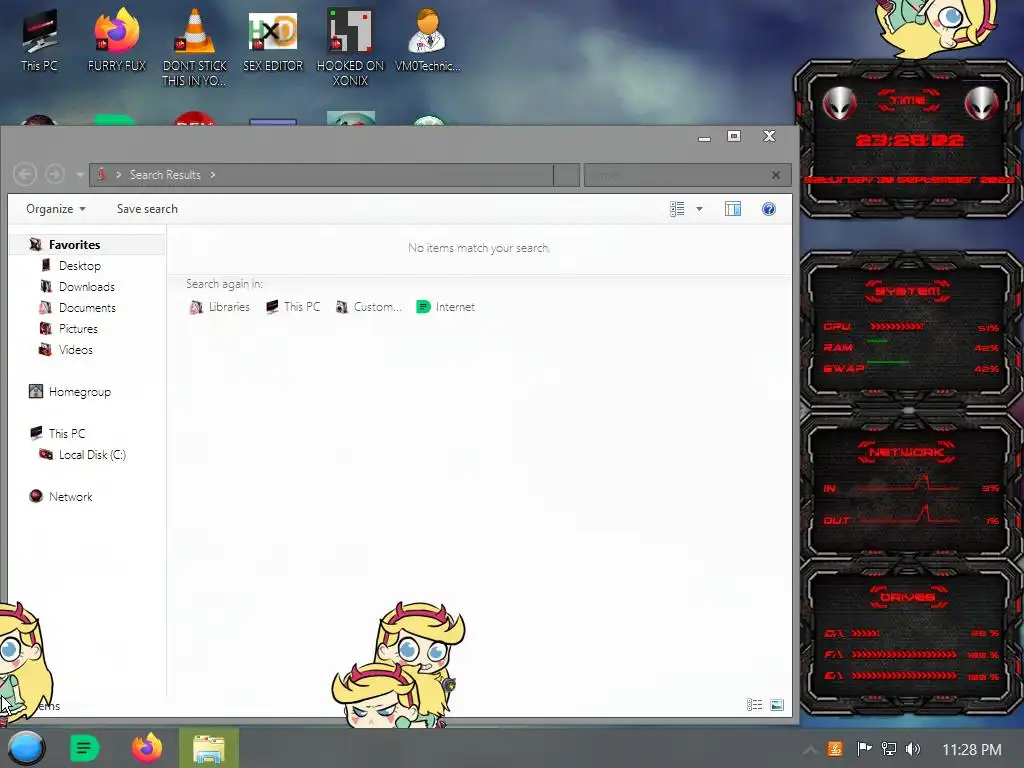Clear the search box with X
The width and height of the screenshot is (1024, 768).
click(776, 175)
